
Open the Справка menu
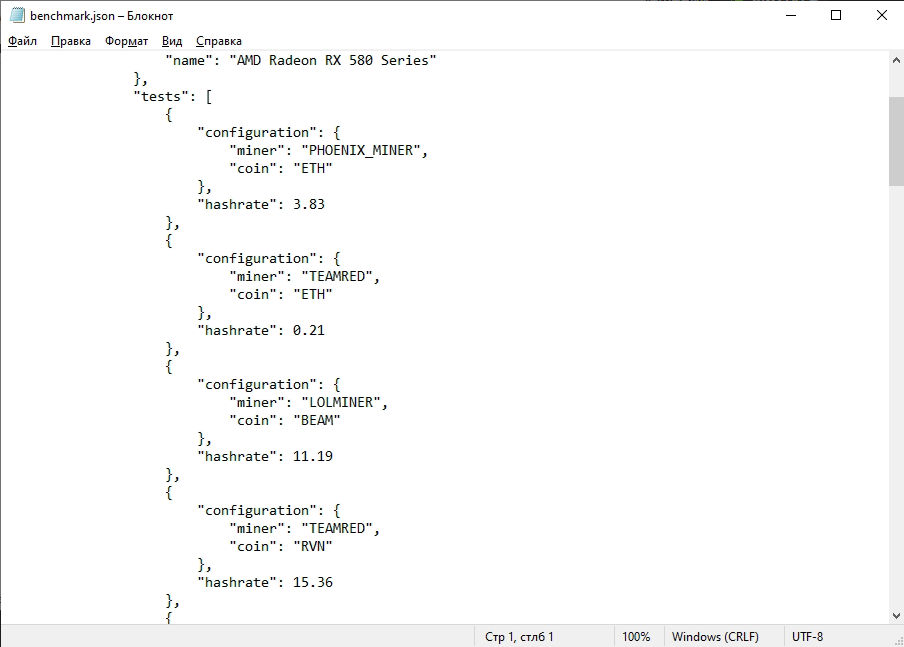218,41
